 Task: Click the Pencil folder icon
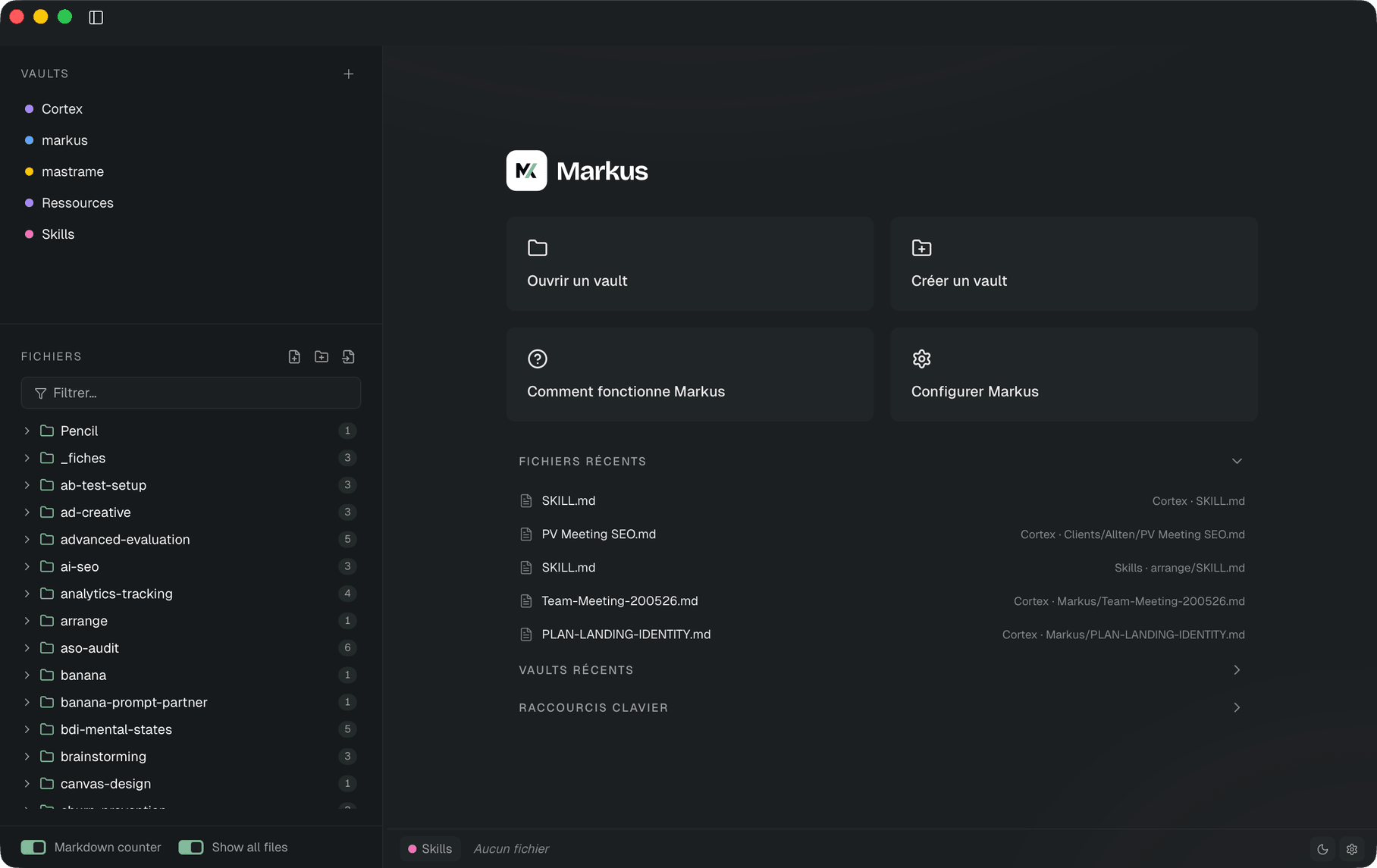[46, 431]
